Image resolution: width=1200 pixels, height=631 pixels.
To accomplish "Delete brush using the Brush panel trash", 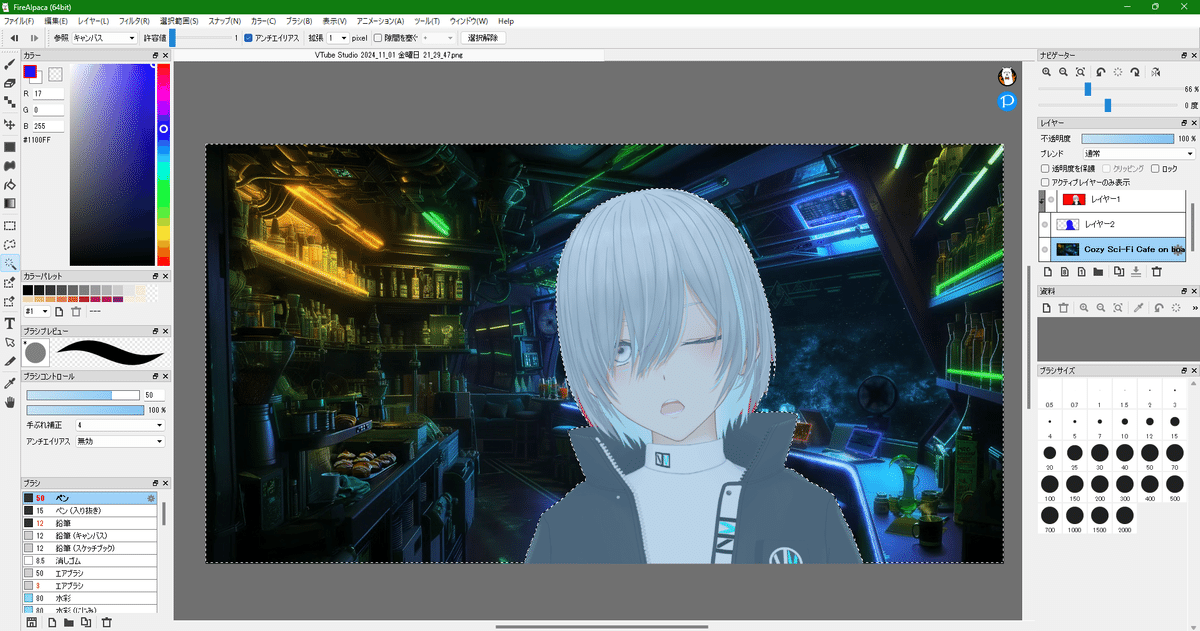I will point(106,623).
